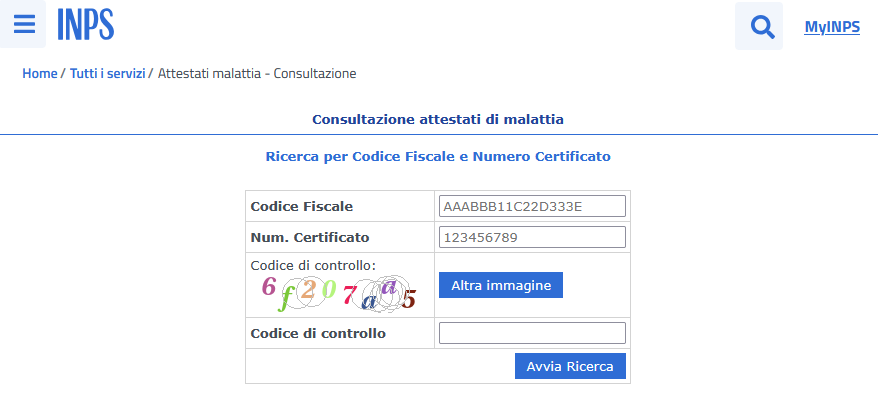The width and height of the screenshot is (878, 402).
Task: Click the INPS logo
Action: 86,25
